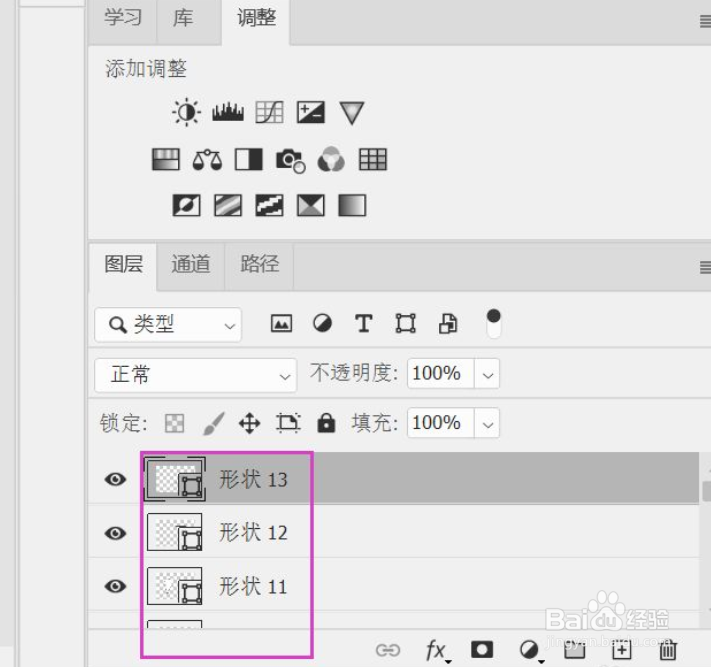Screen dimensions: 711x667
Task: Add an Exposure adjustment
Action: point(311,112)
